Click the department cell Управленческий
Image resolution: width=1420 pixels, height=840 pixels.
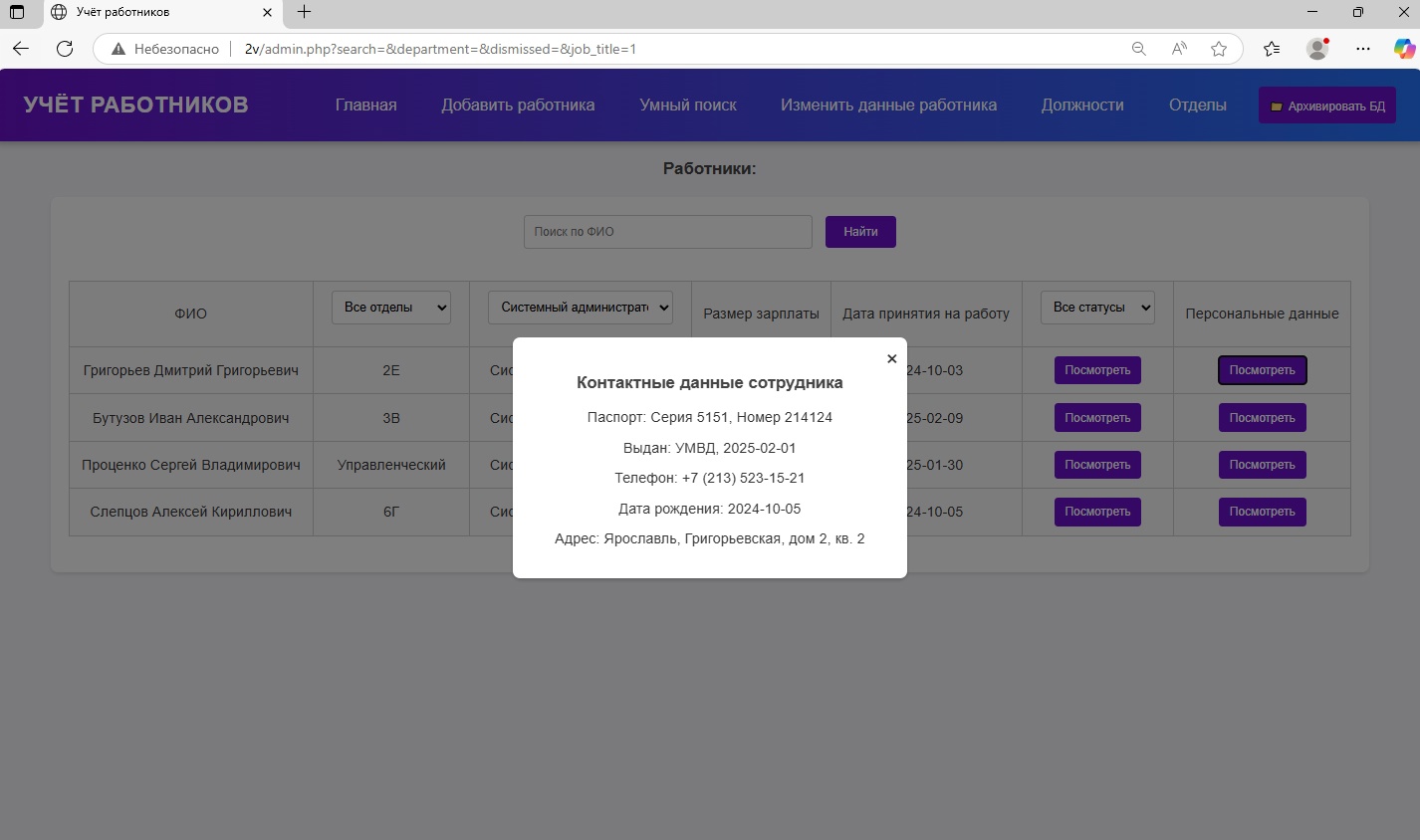coord(391,465)
